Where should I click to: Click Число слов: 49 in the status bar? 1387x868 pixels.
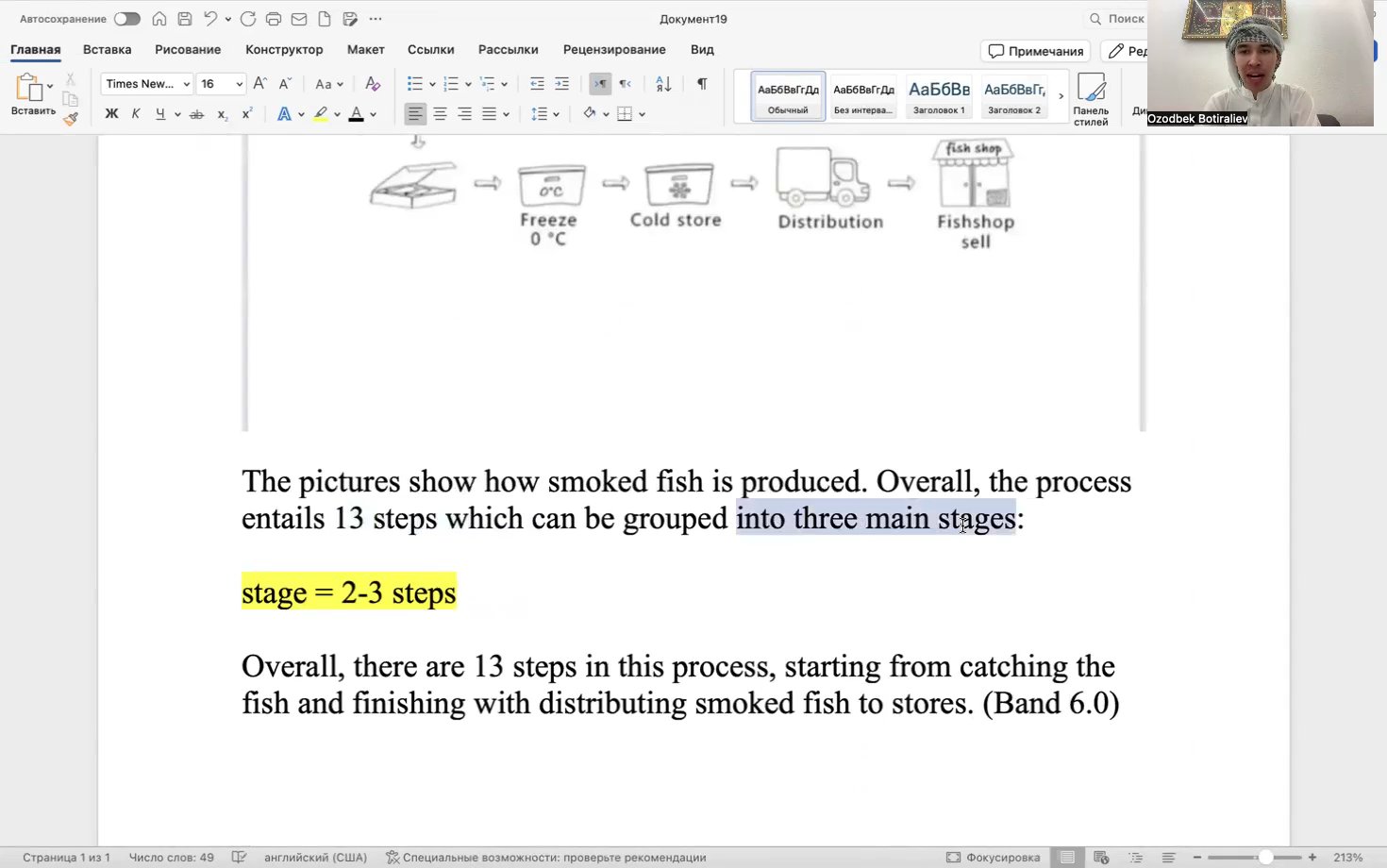[x=171, y=857]
